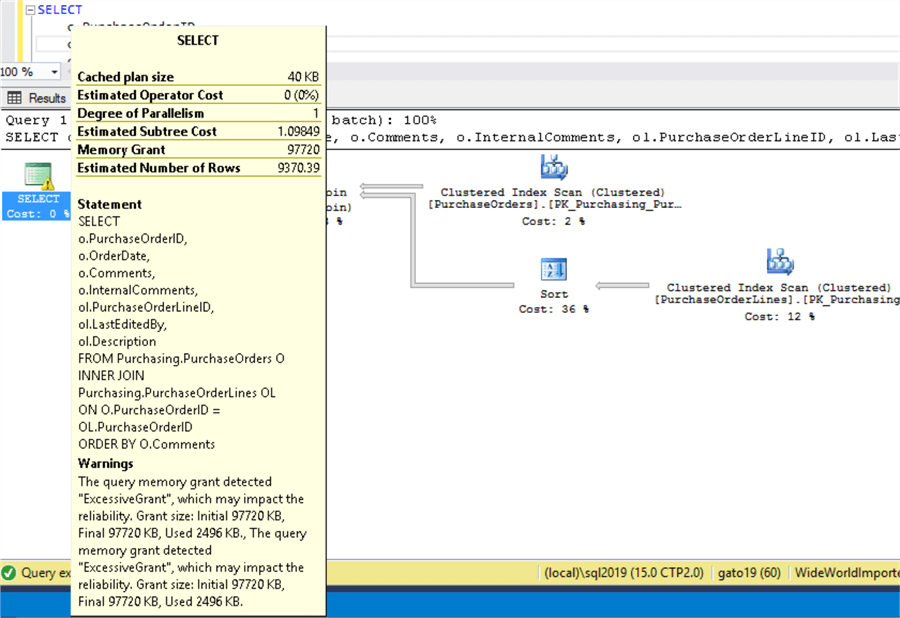Click the (local)\sql2019 server status item
Viewport: 900px width, 618px height.
point(622,574)
